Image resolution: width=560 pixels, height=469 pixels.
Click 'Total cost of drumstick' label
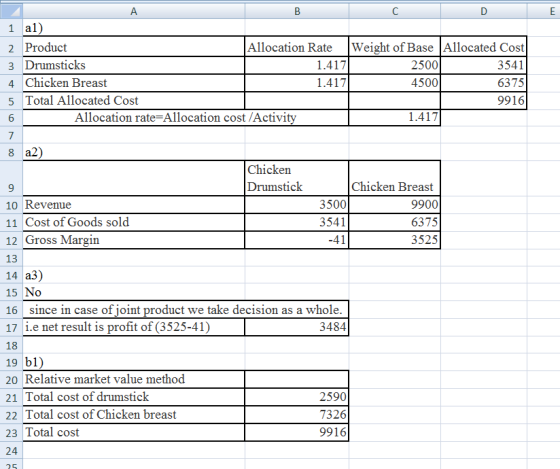pyautogui.click(x=134, y=397)
